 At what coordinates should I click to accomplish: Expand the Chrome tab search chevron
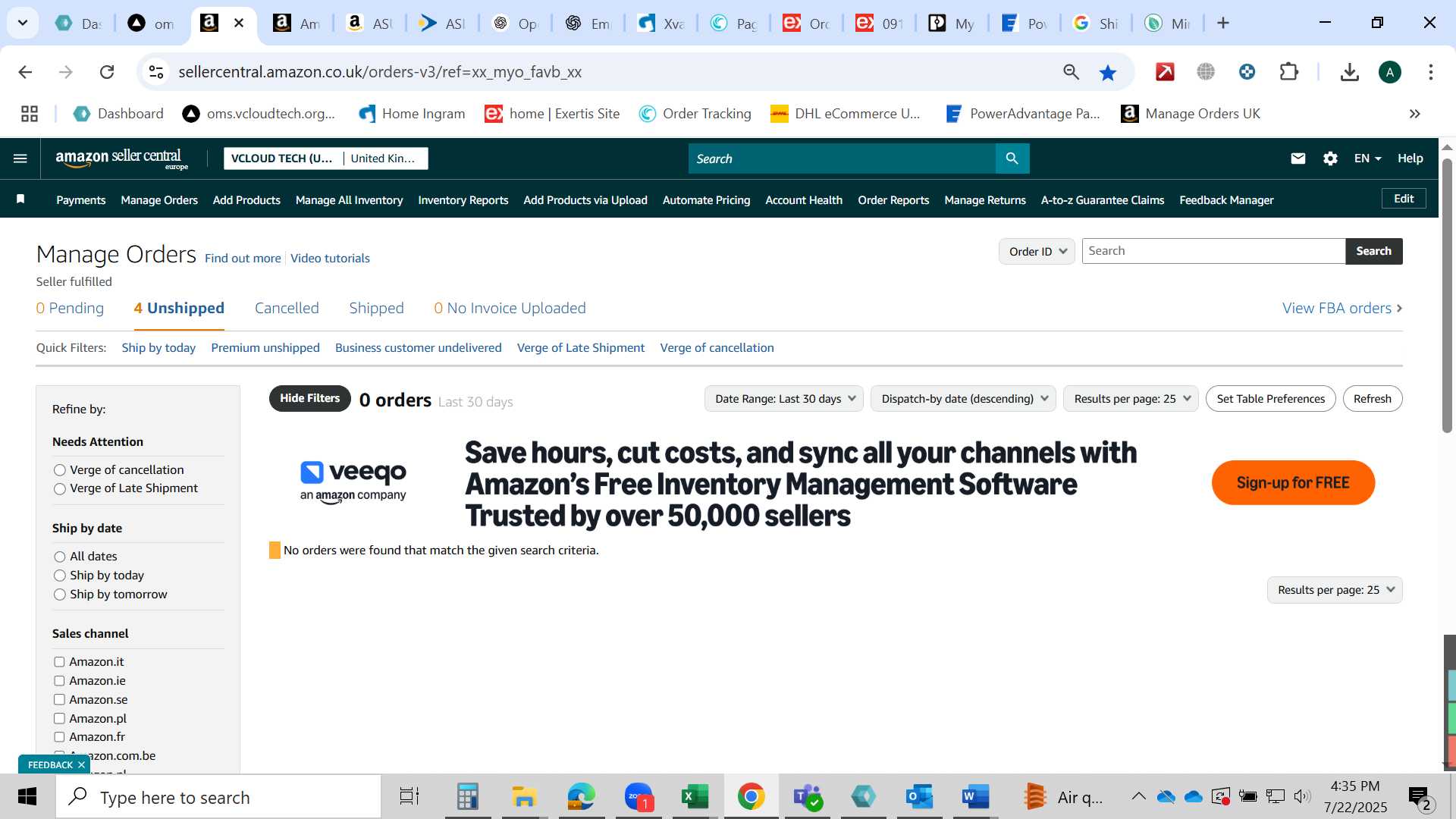tap(23, 24)
